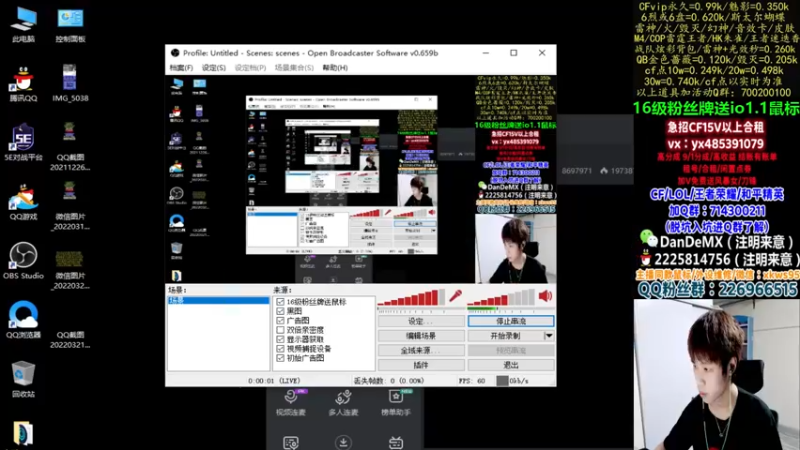Click the 插件 plugins button
This screenshot has width=800, height=450.
tap(421, 365)
